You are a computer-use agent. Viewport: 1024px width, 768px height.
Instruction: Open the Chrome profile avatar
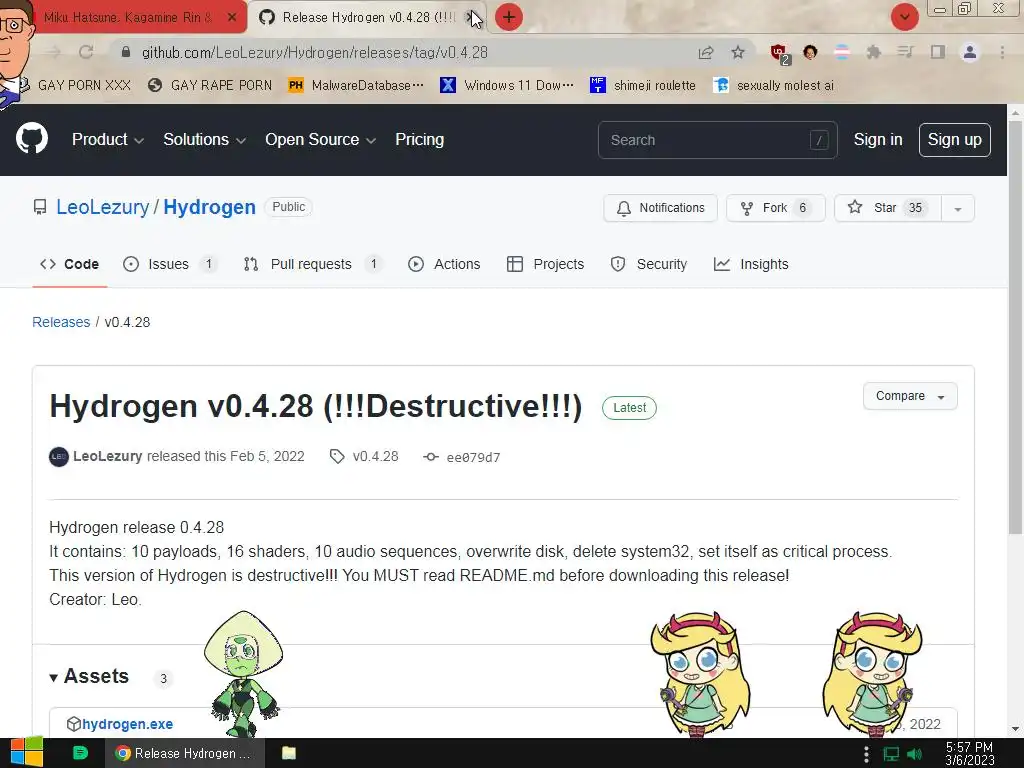coord(970,52)
